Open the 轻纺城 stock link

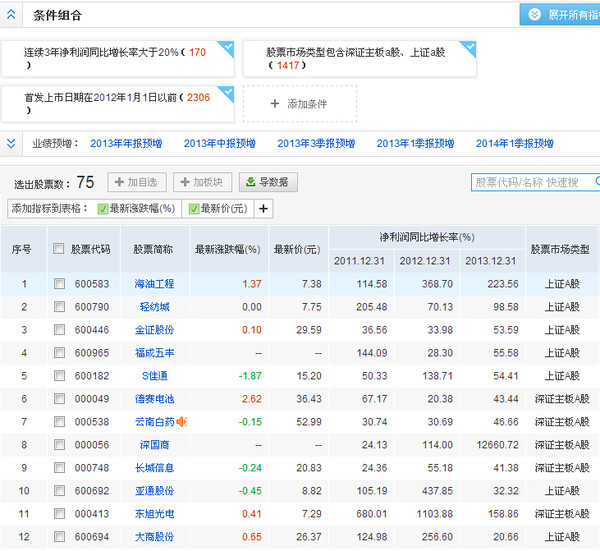[155, 307]
